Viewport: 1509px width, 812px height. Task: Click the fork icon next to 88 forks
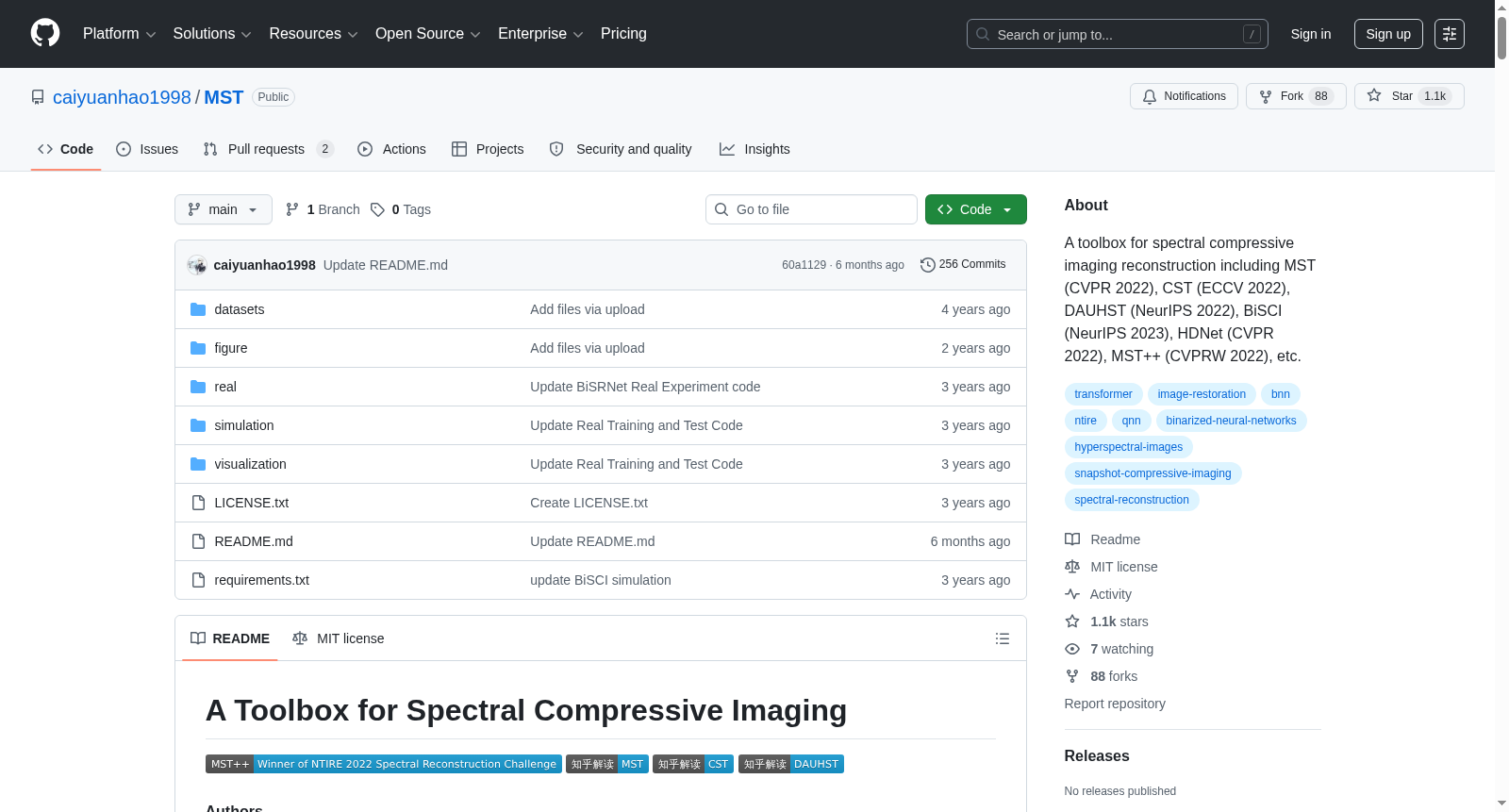pyautogui.click(x=1072, y=676)
